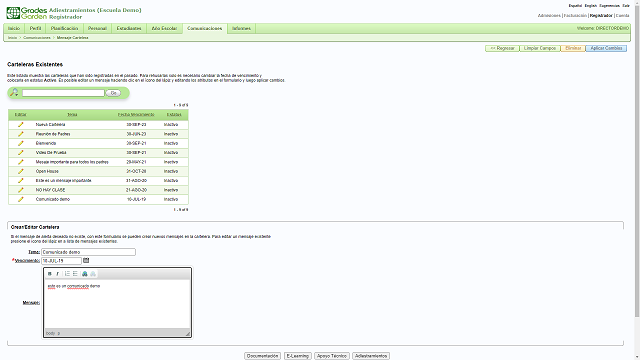Click inside the Mensaje editor text area
This screenshot has width=640, height=360.
[117, 304]
